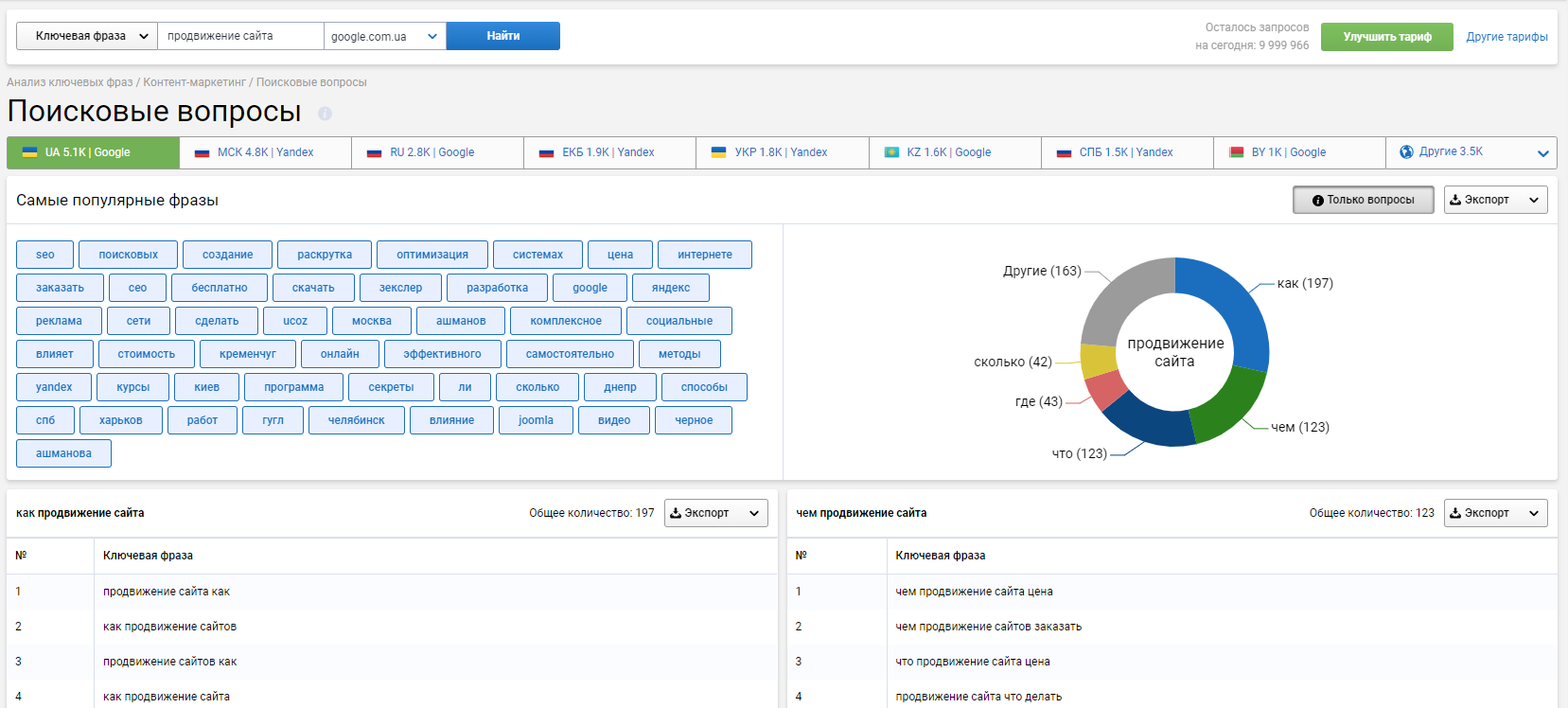This screenshot has width=1568, height=708.
Task: Click the Kazakhstan flag in KZ tab
Action: pos(891,152)
